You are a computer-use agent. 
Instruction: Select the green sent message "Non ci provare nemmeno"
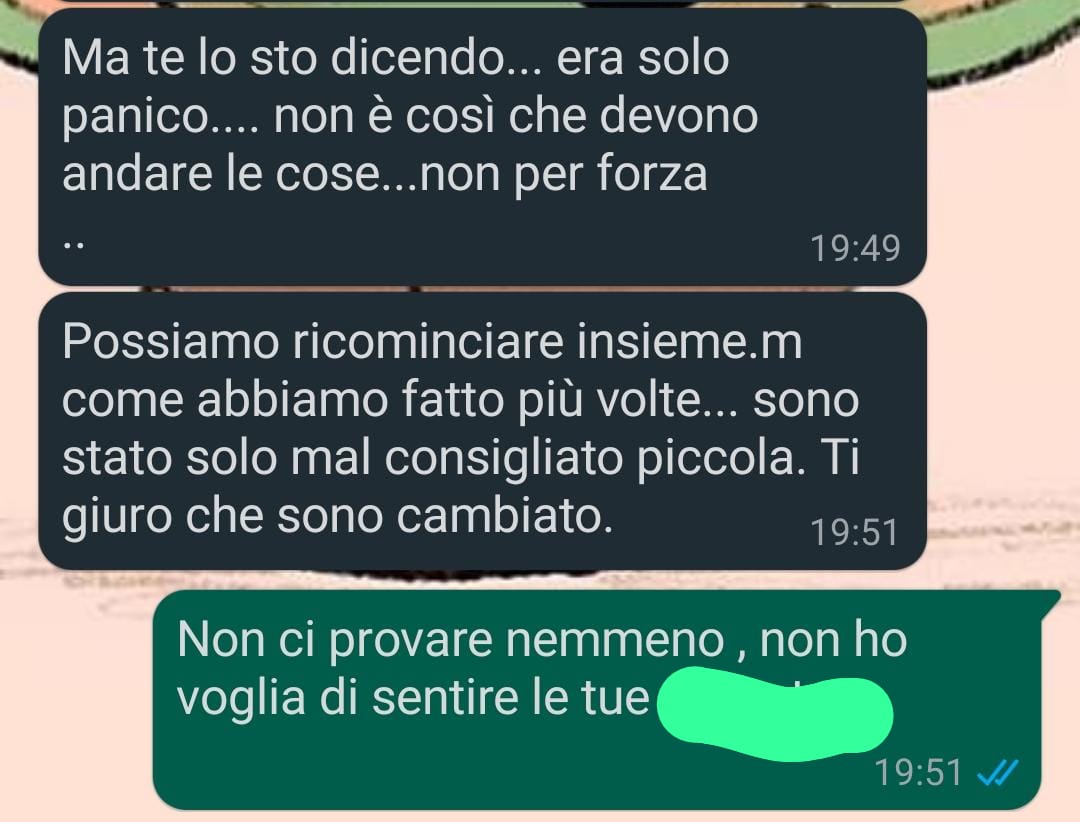pyautogui.click(x=598, y=700)
